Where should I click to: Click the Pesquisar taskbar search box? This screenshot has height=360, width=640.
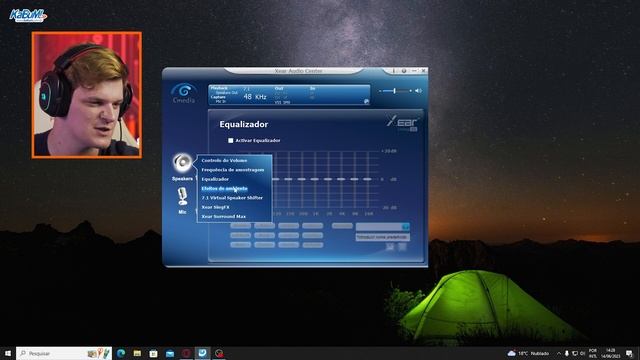pyautogui.click(x=64, y=353)
